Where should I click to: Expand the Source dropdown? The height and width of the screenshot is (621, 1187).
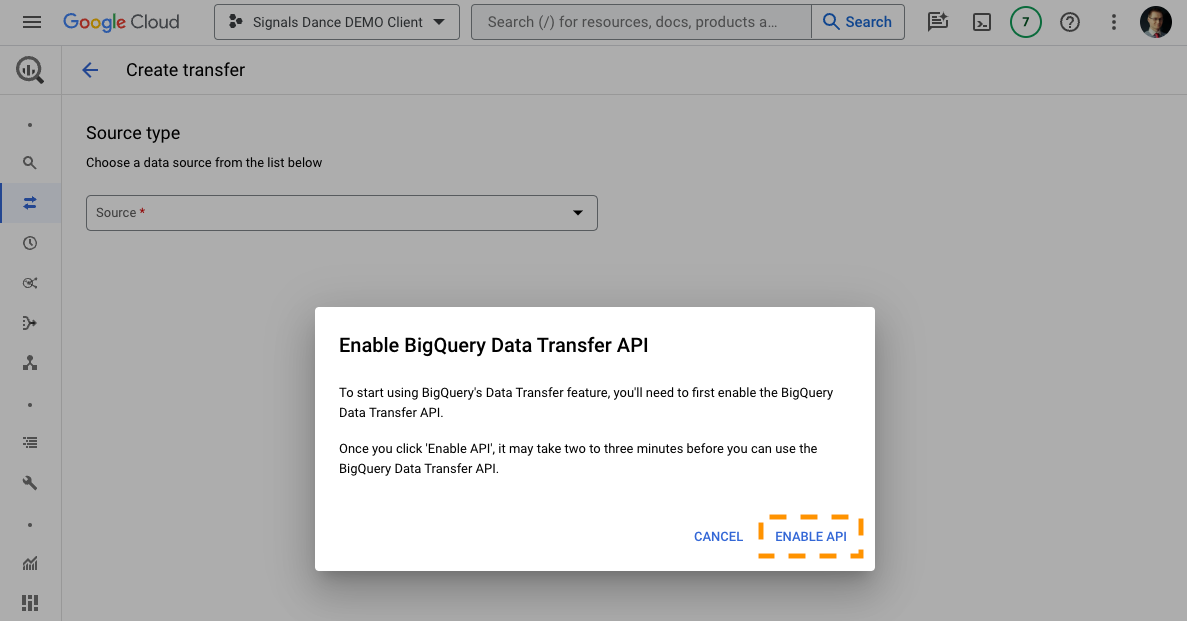click(x=341, y=213)
